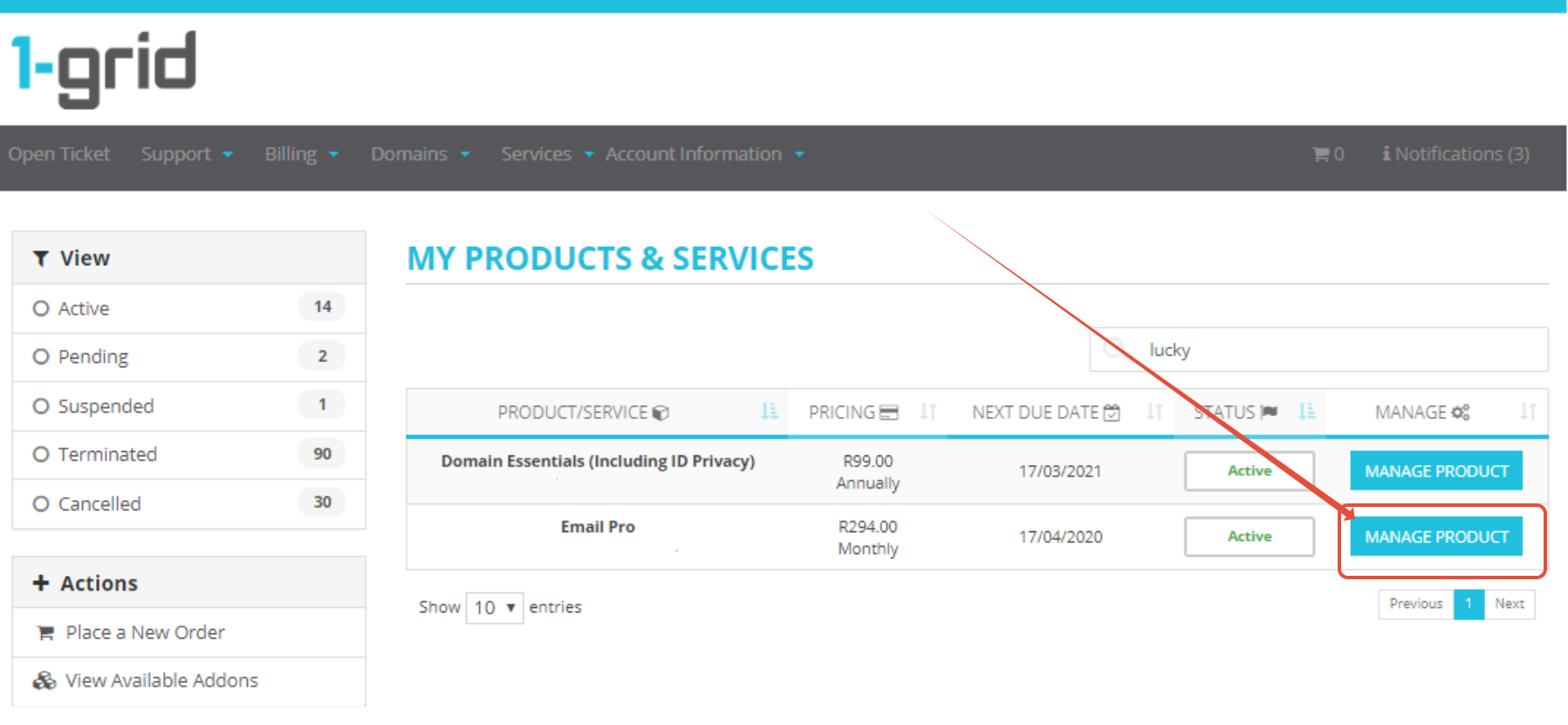Click the Active status of Email Pro
Screen dimensions: 1568x725
[1250, 537]
